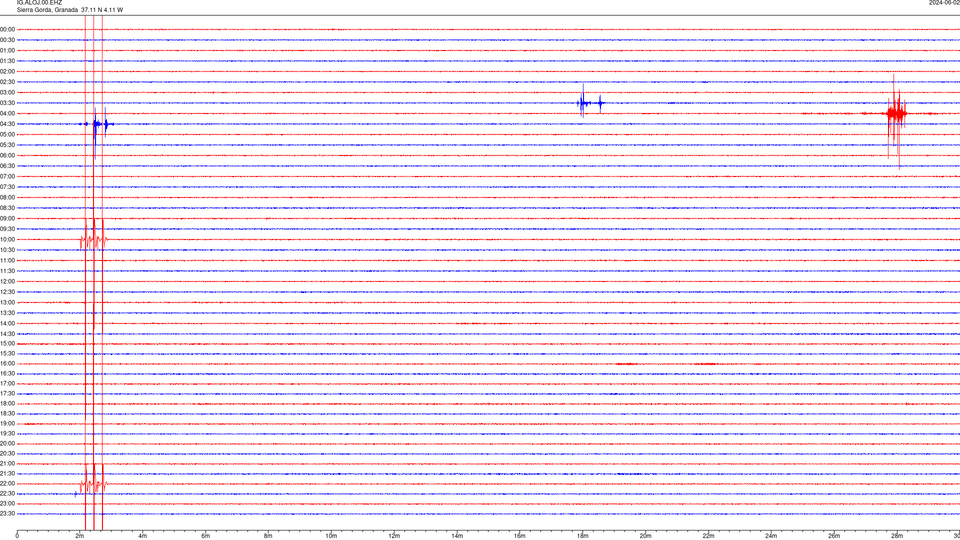The image size is (960, 540).
Task: Select the 03:00 time row label
Action: [8, 92]
